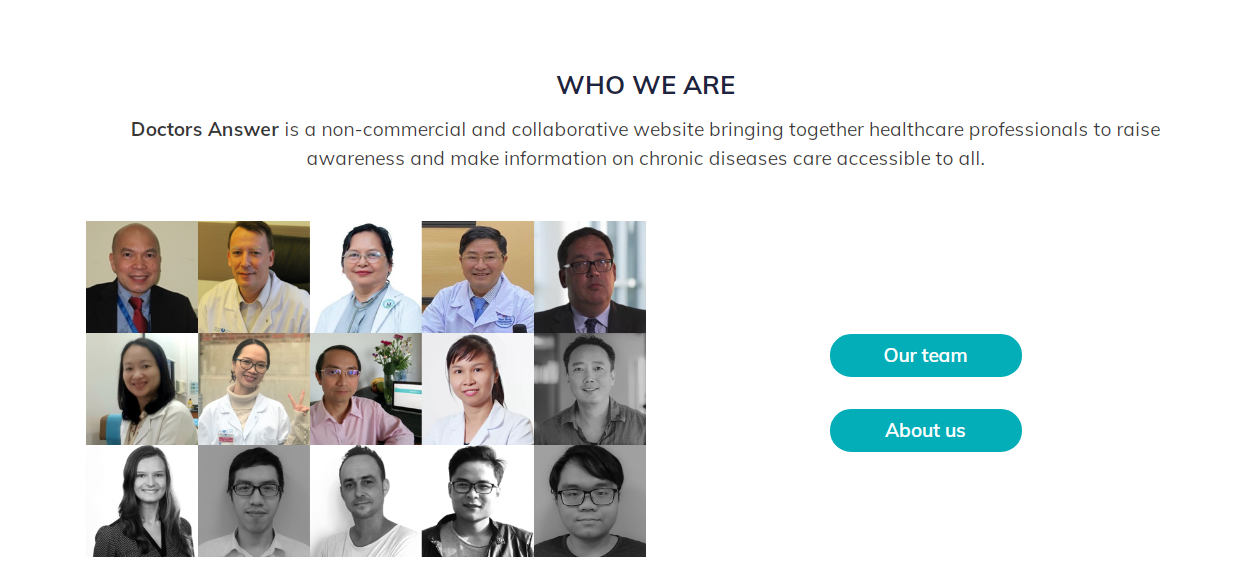Image resolution: width=1248 pixels, height=582 pixels.
Task: Click the young man with glasses in white shirt, bottom row
Action: click(253, 501)
